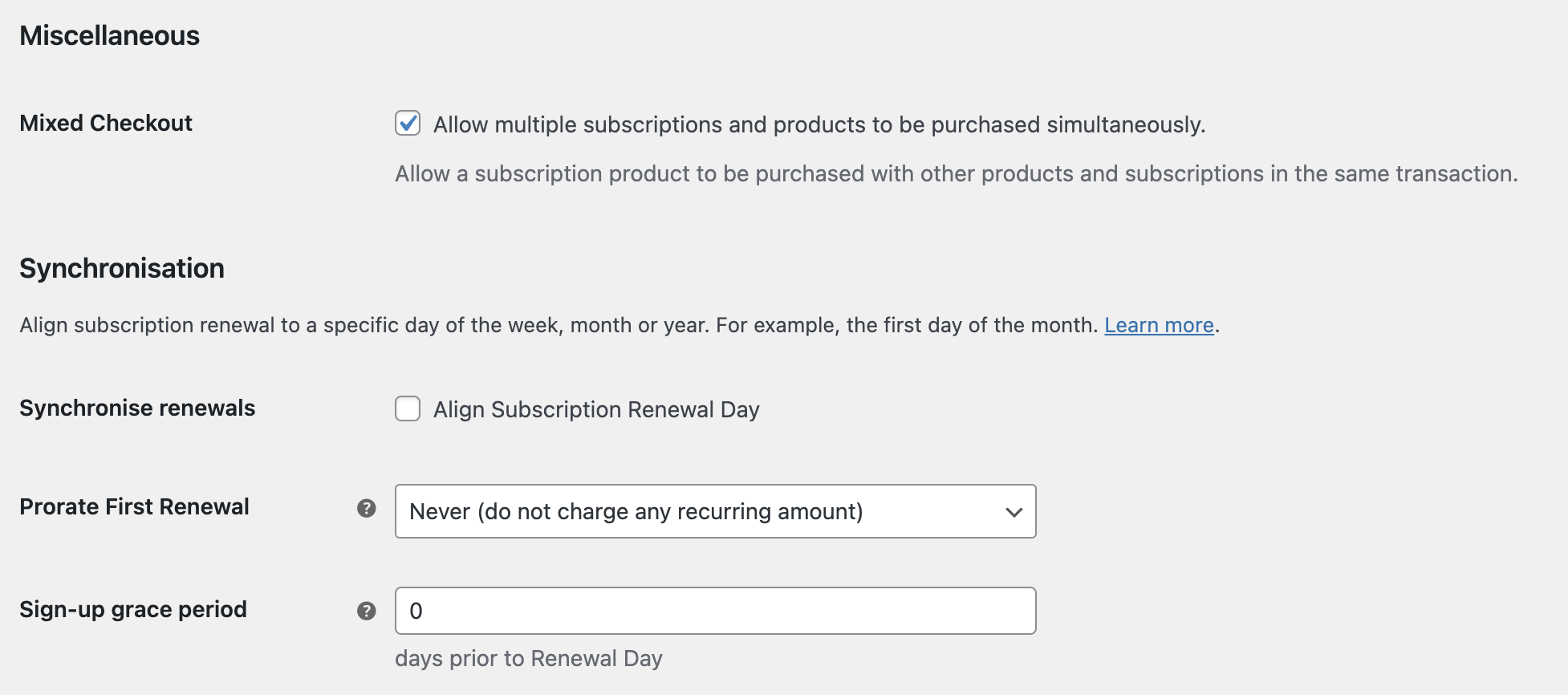Click help icon beside Sign-up grace period

(367, 611)
